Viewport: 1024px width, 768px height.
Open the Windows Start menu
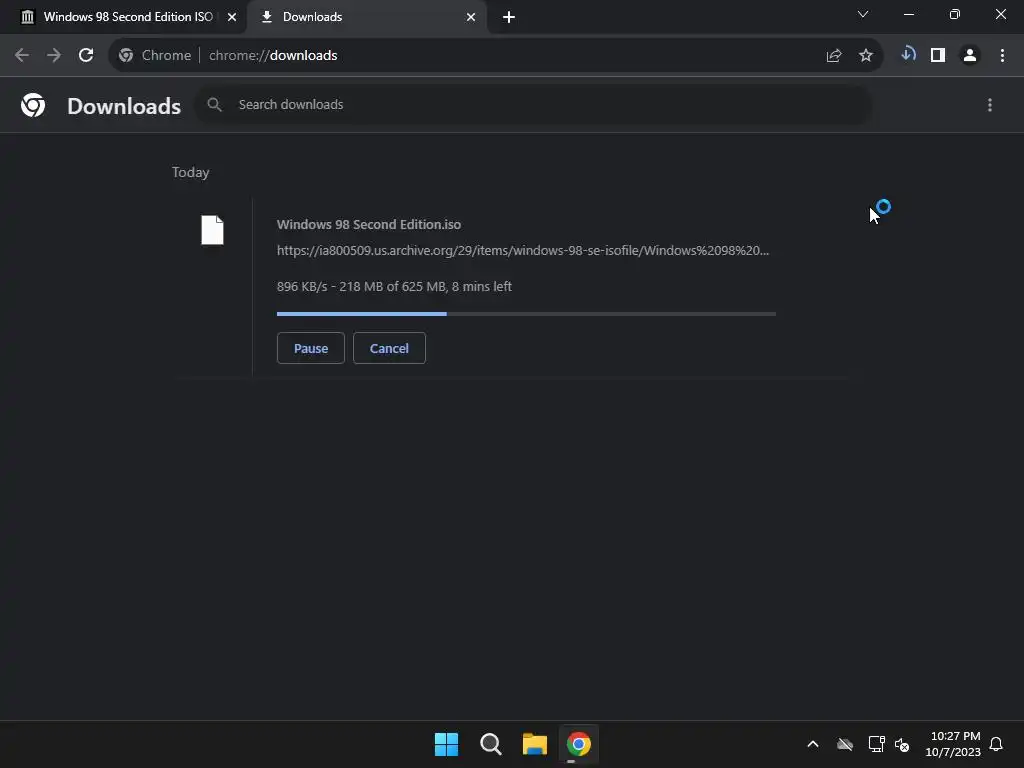(x=447, y=744)
